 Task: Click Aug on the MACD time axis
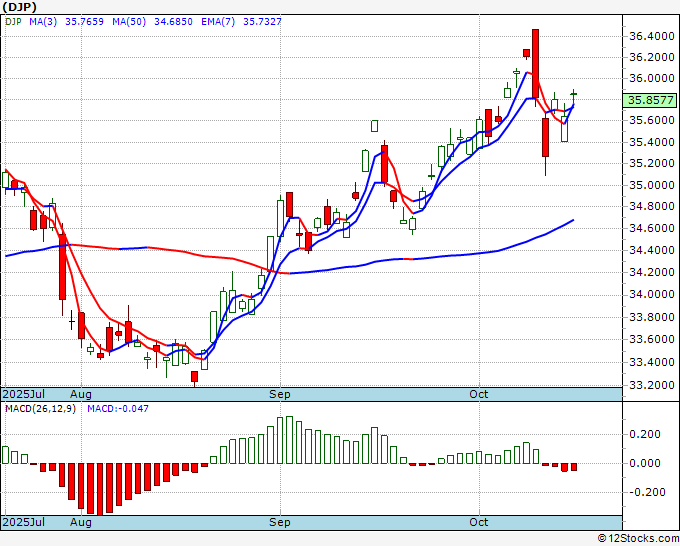pos(81,522)
